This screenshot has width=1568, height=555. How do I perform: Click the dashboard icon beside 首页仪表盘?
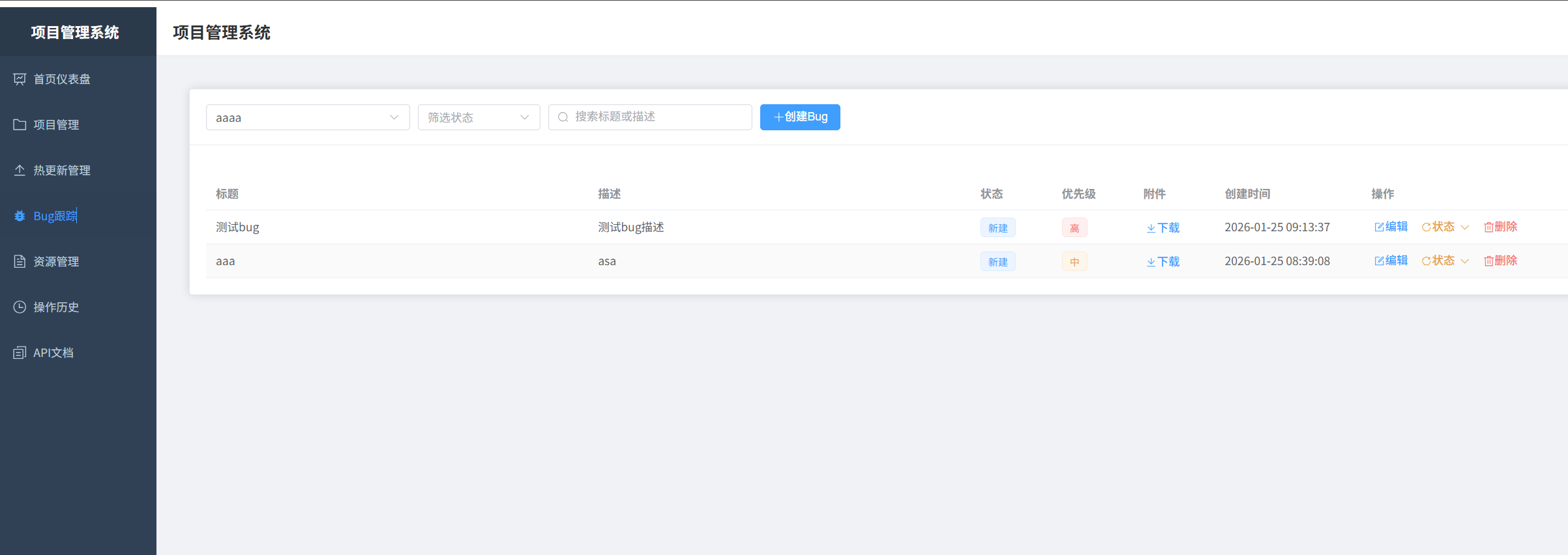20,79
